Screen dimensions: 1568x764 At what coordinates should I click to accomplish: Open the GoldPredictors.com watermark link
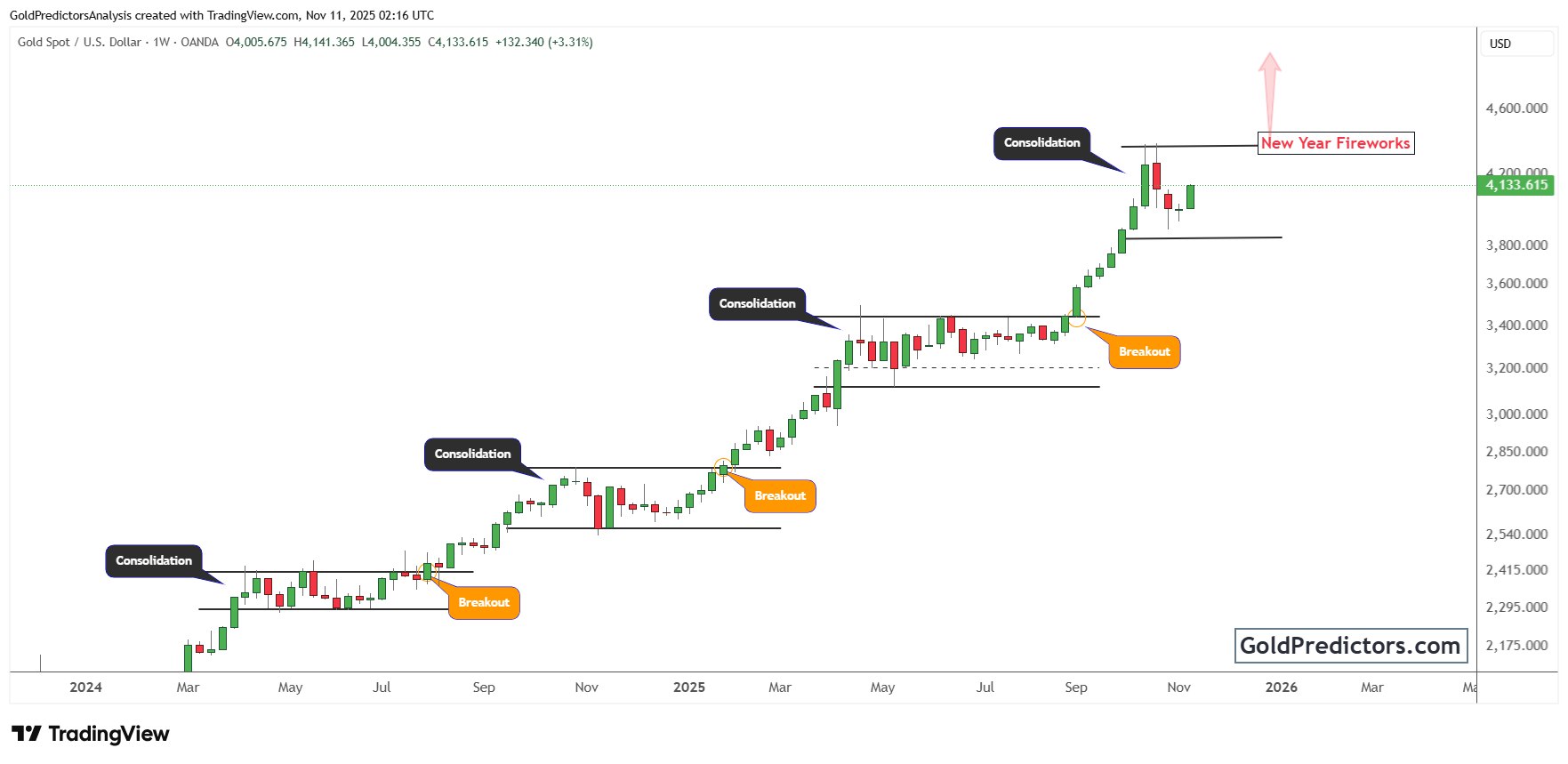click(x=1350, y=646)
